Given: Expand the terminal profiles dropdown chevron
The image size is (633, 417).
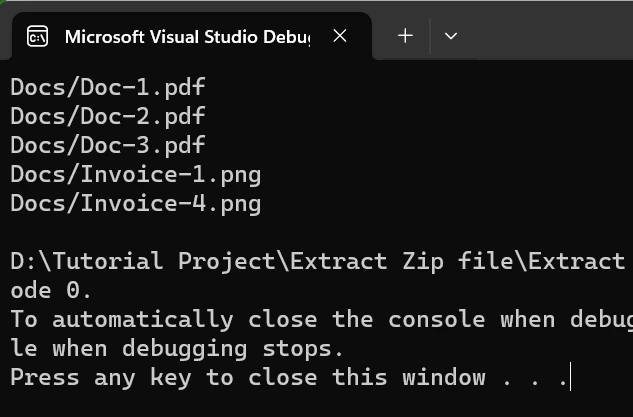Looking at the screenshot, I should coord(451,36).
